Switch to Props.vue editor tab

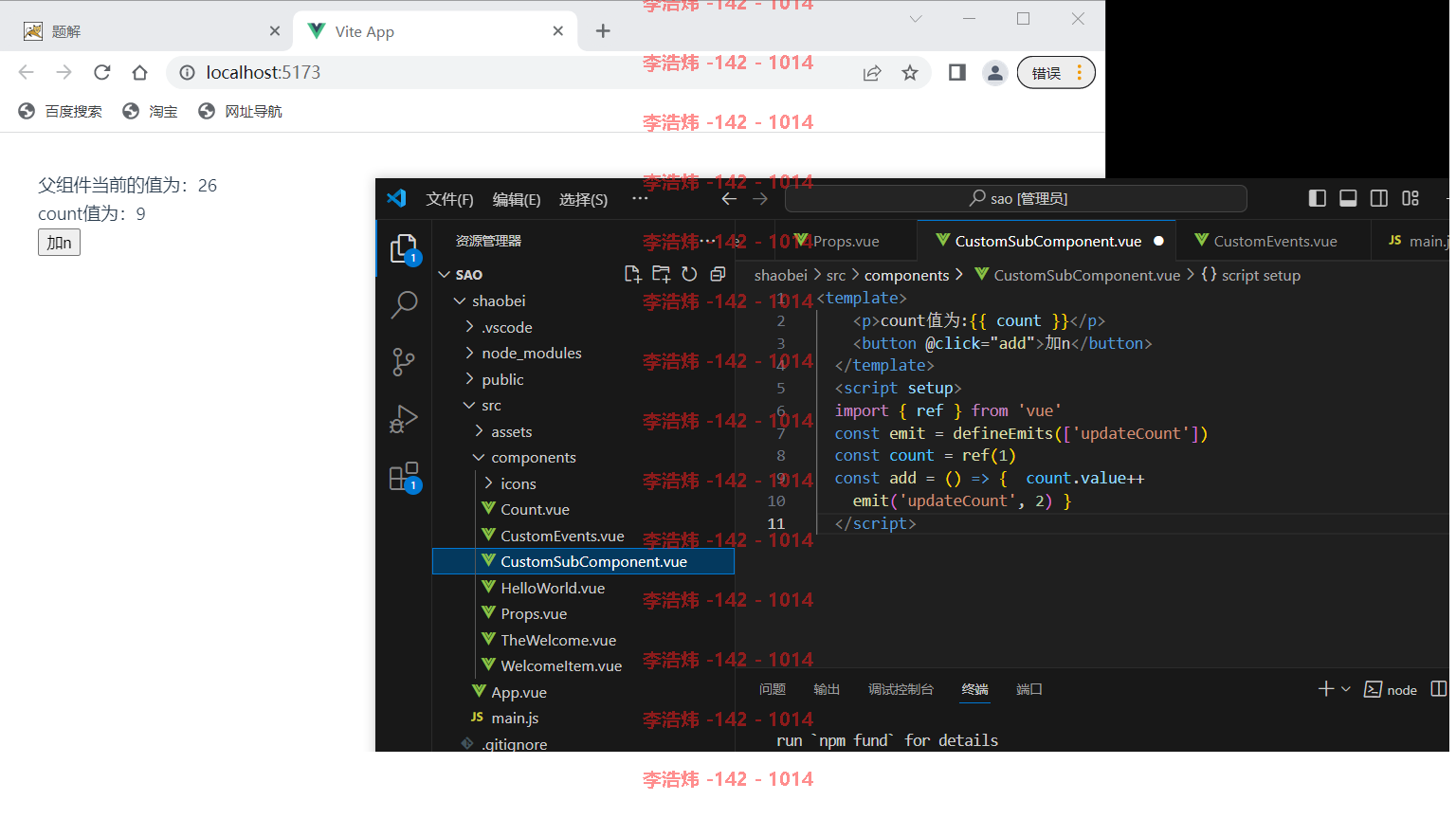click(846, 242)
